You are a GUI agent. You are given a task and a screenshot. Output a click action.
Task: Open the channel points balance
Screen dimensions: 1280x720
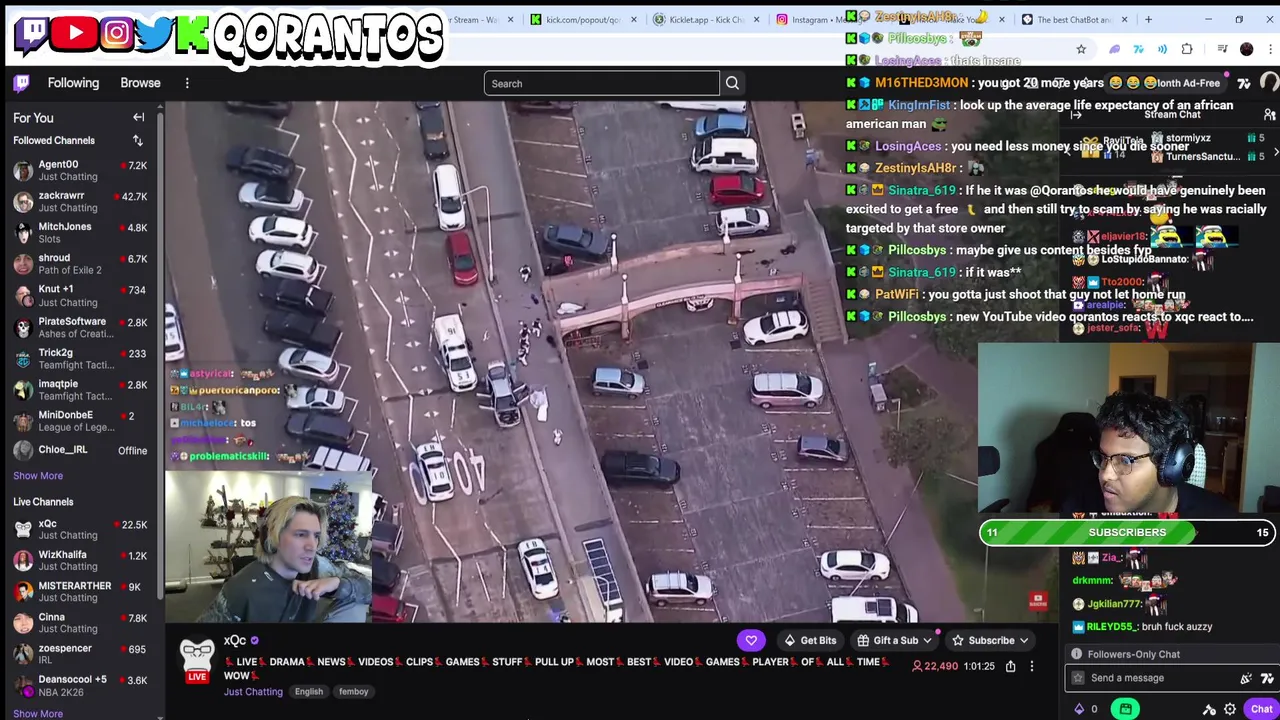click(1086, 709)
